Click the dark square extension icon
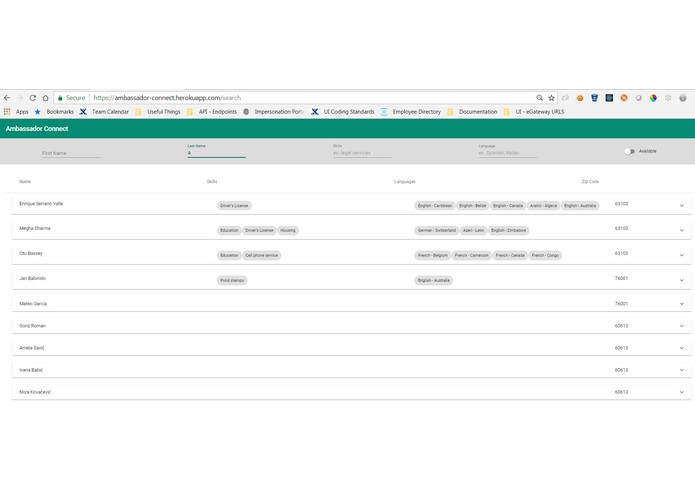The height and width of the screenshot is (494, 695). [x=609, y=98]
